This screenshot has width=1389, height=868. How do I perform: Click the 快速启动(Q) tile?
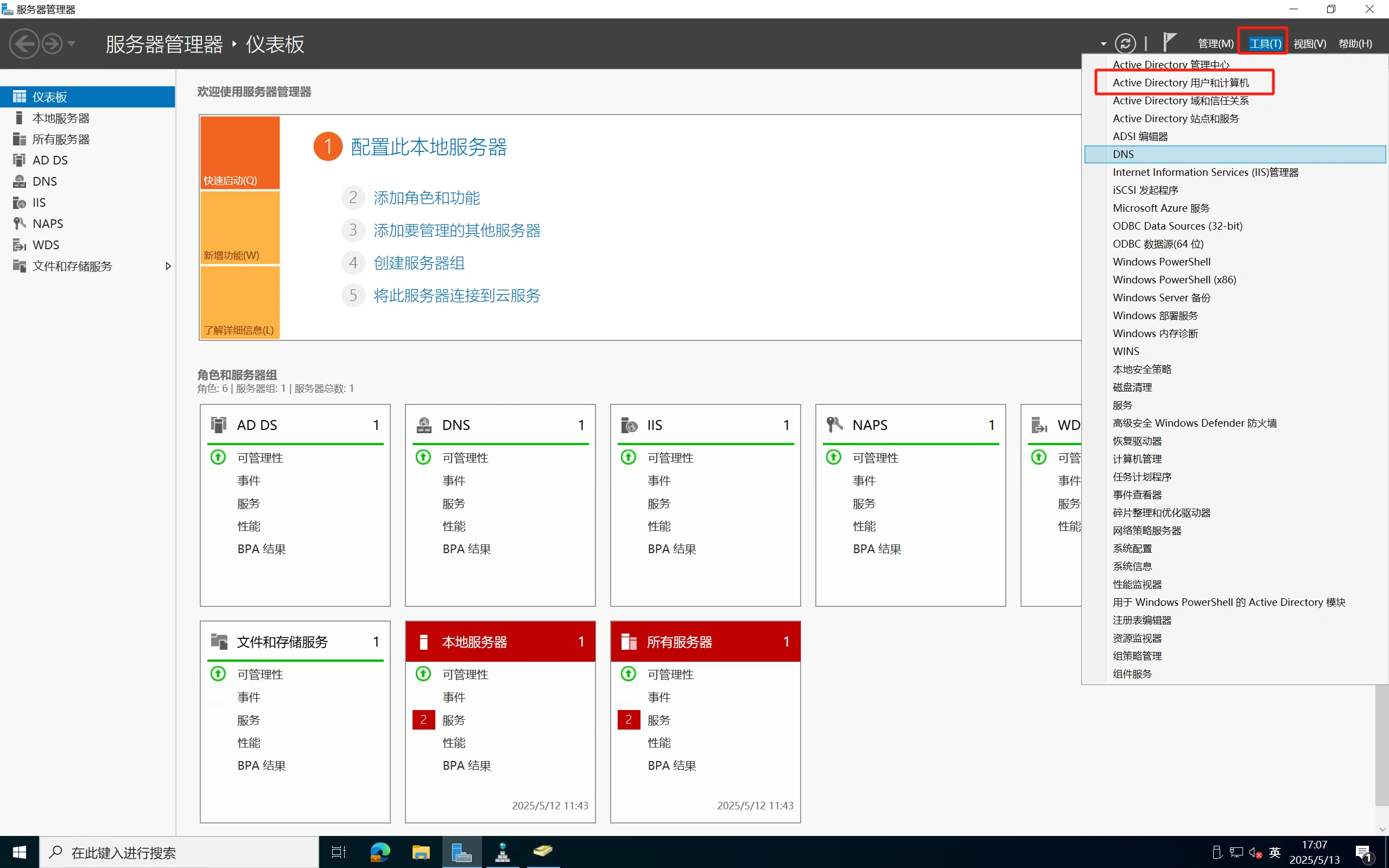[240, 153]
